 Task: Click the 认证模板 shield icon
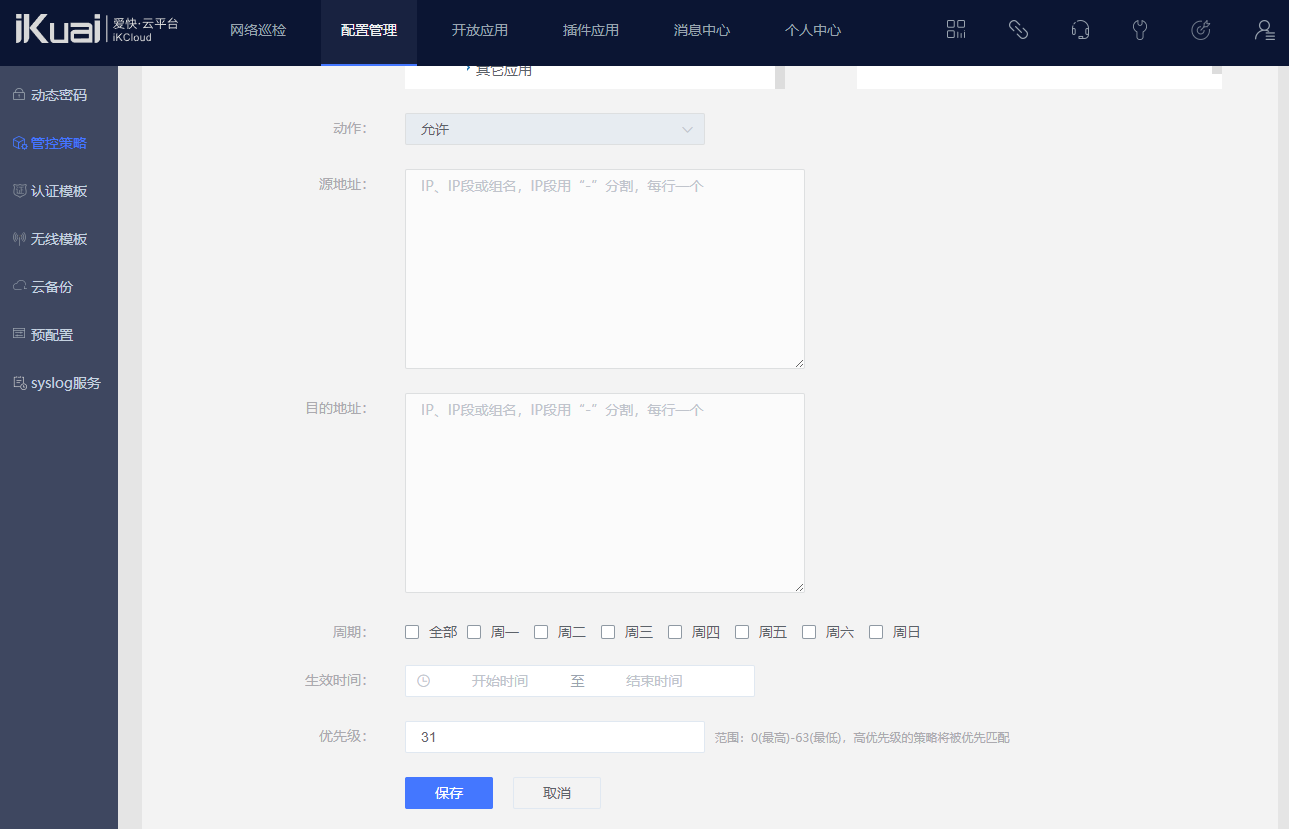point(19,191)
